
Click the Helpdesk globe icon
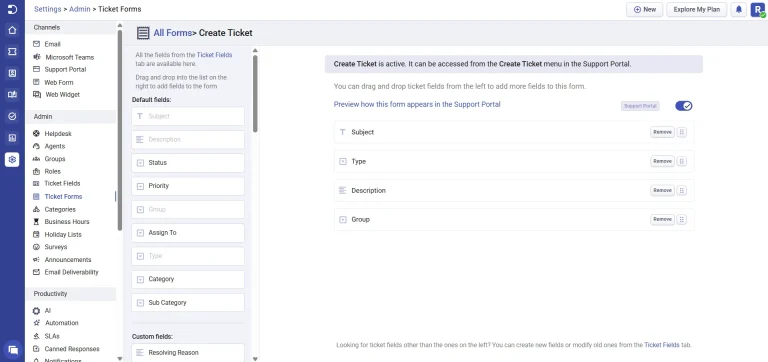click(x=36, y=133)
